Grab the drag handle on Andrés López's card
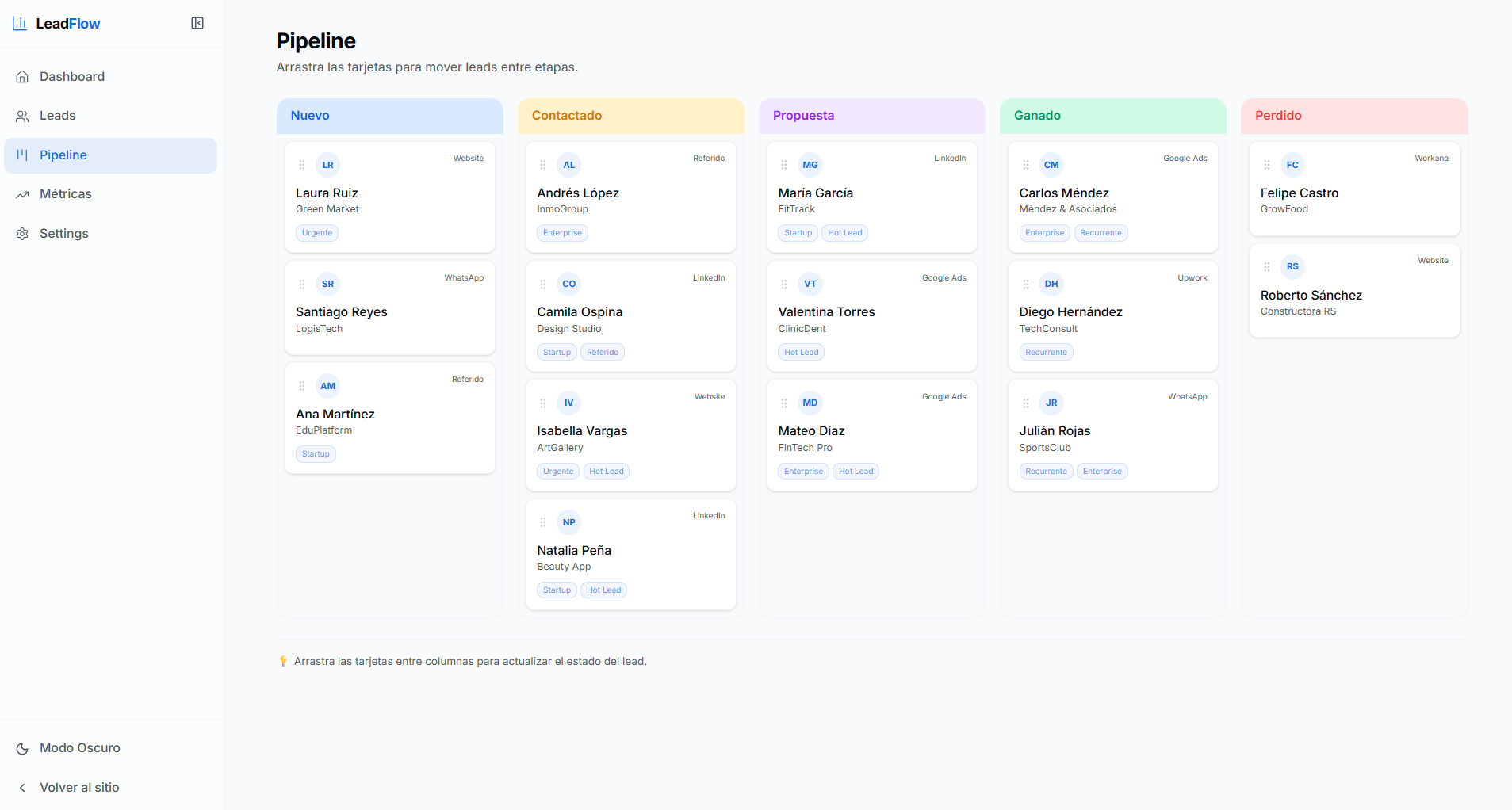1512x810 pixels. (542, 165)
